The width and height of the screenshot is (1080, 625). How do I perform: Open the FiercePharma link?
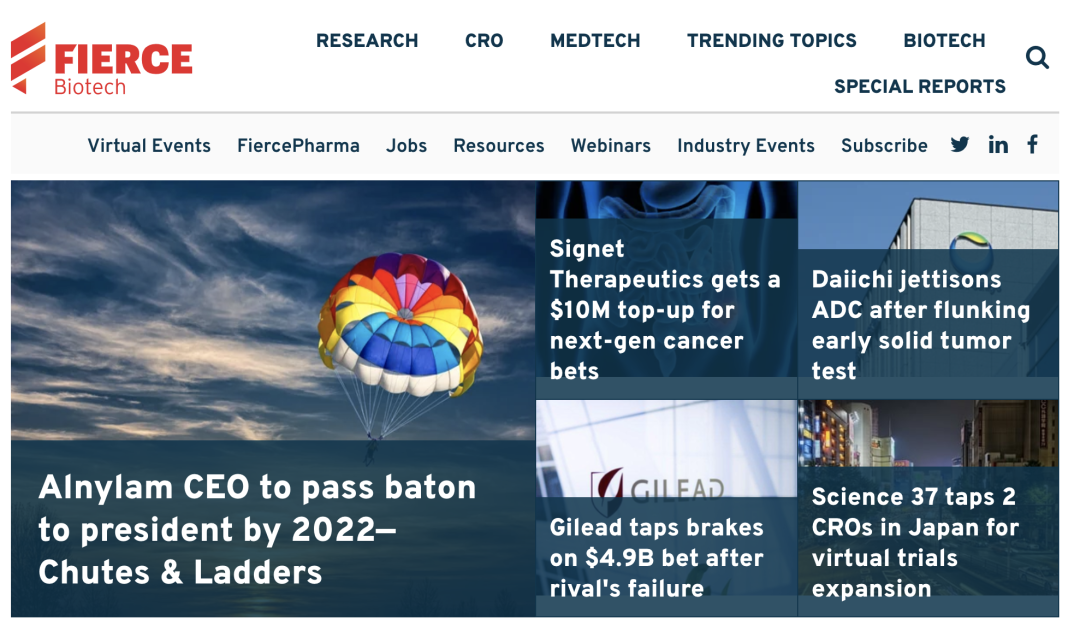coord(297,146)
